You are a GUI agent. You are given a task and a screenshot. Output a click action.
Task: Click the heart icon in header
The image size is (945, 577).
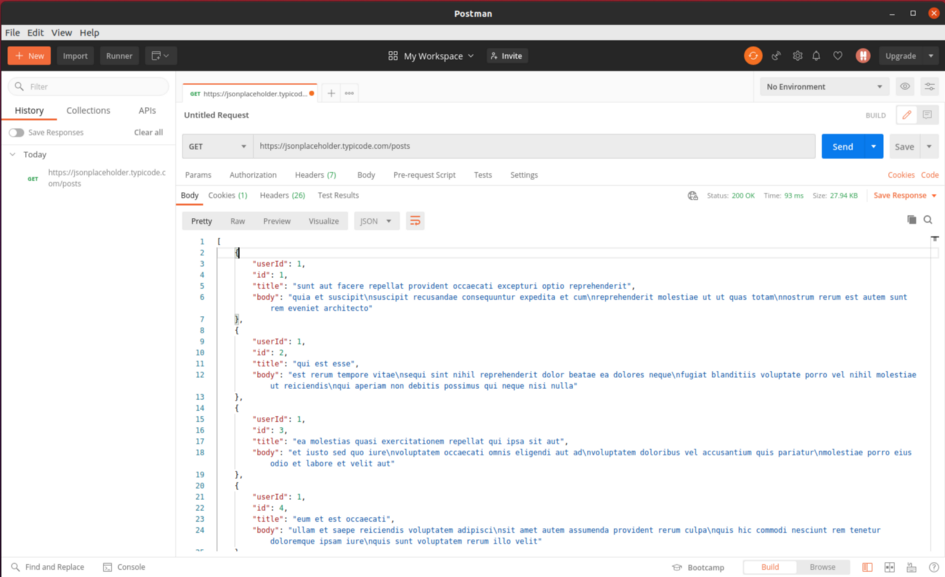coord(838,55)
